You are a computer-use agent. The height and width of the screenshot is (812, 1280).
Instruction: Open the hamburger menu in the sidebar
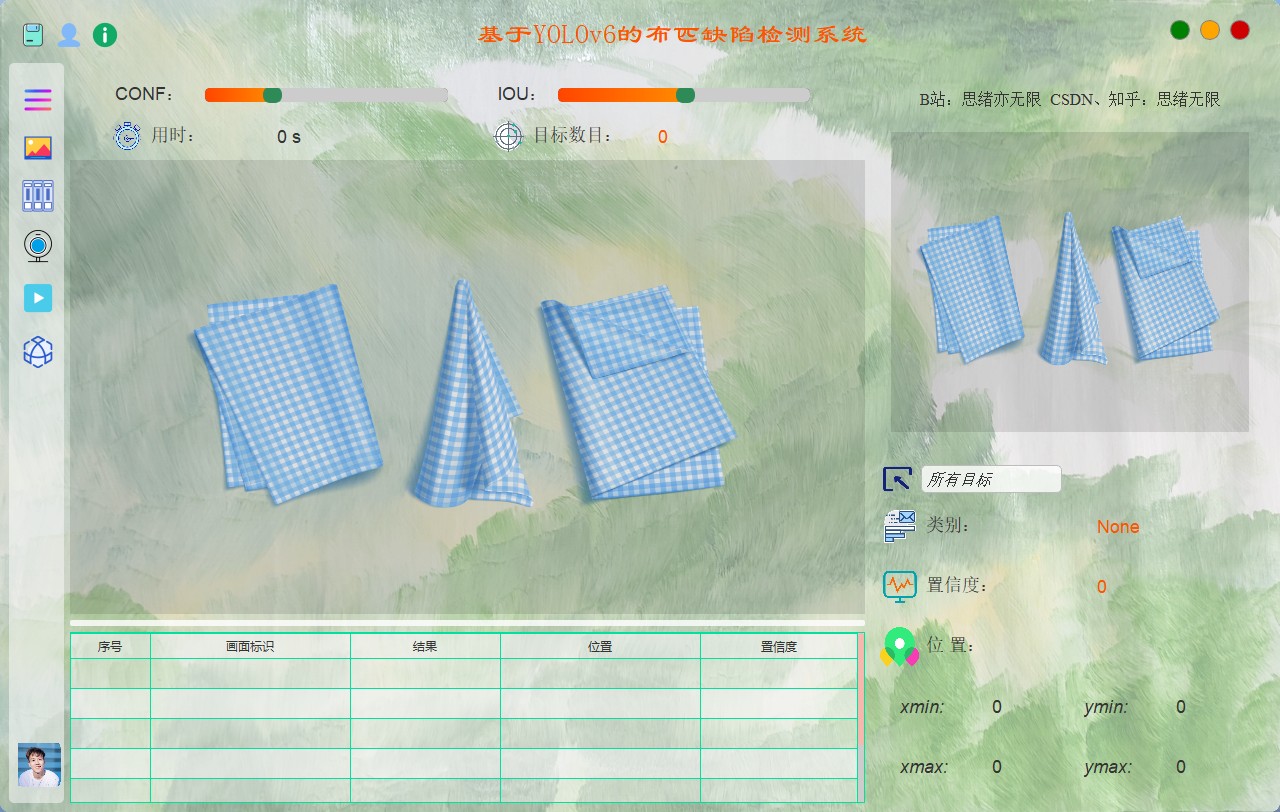pyautogui.click(x=38, y=100)
